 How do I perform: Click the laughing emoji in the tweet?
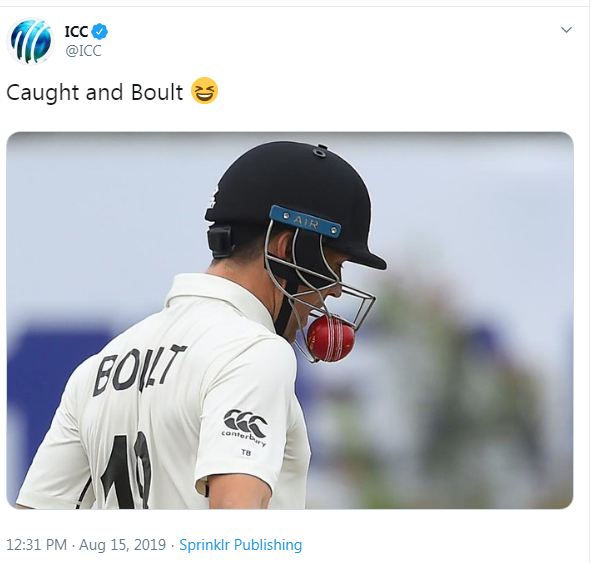pyautogui.click(x=204, y=91)
